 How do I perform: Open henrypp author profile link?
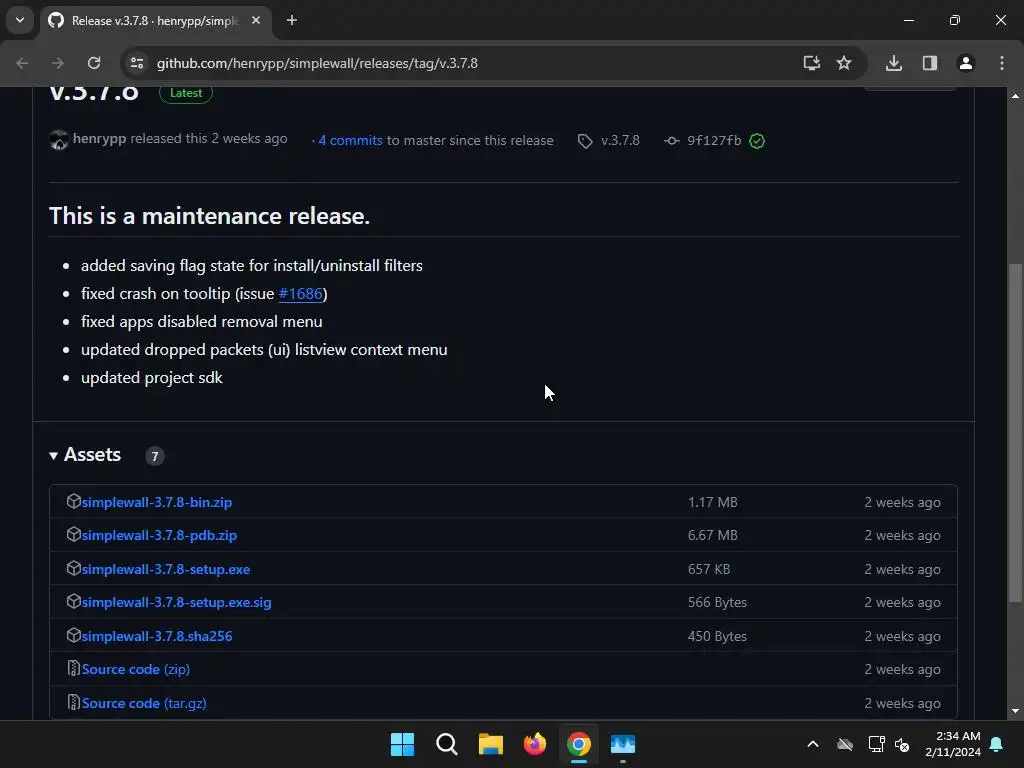click(99, 138)
